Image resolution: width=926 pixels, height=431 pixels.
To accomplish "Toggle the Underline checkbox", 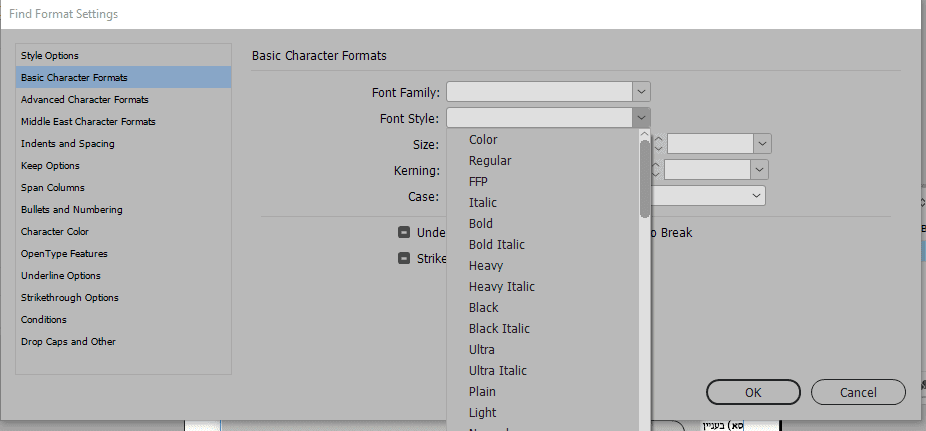I will click(x=404, y=232).
